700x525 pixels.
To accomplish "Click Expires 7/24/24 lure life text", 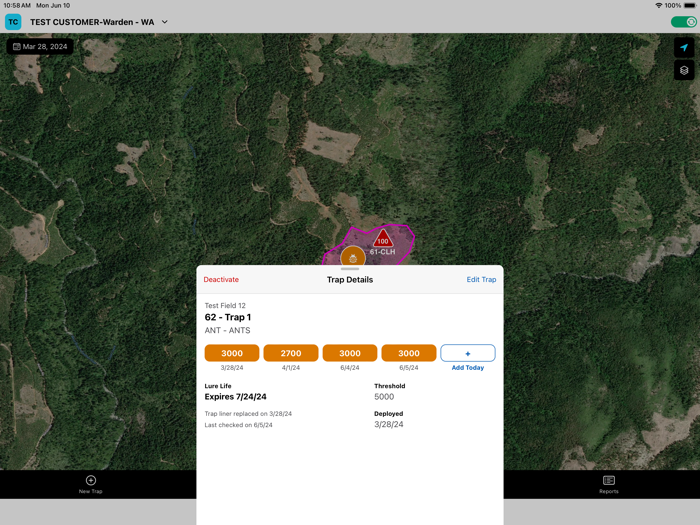I will [235, 396].
